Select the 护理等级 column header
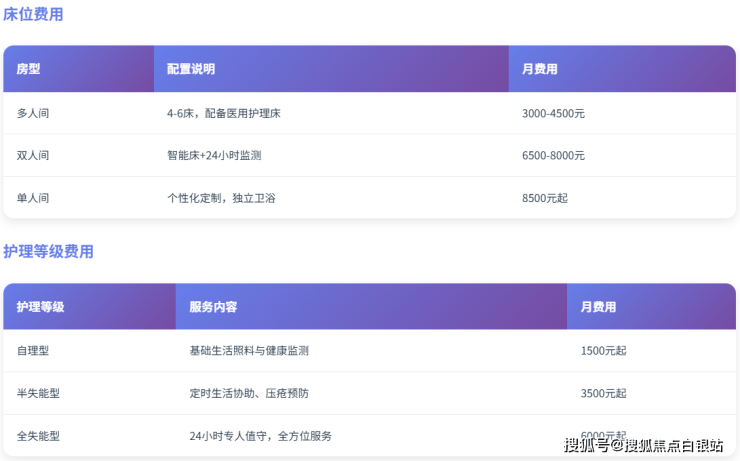This screenshot has width=740, height=461. (40, 307)
